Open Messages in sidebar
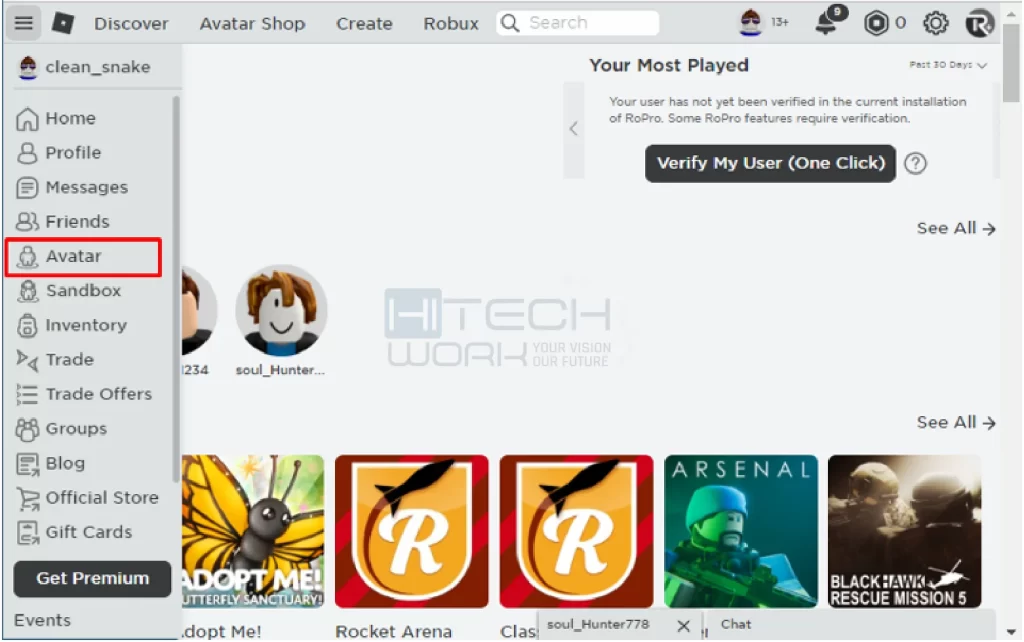Image resolution: width=1024 pixels, height=642 pixels. pos(86,187)
